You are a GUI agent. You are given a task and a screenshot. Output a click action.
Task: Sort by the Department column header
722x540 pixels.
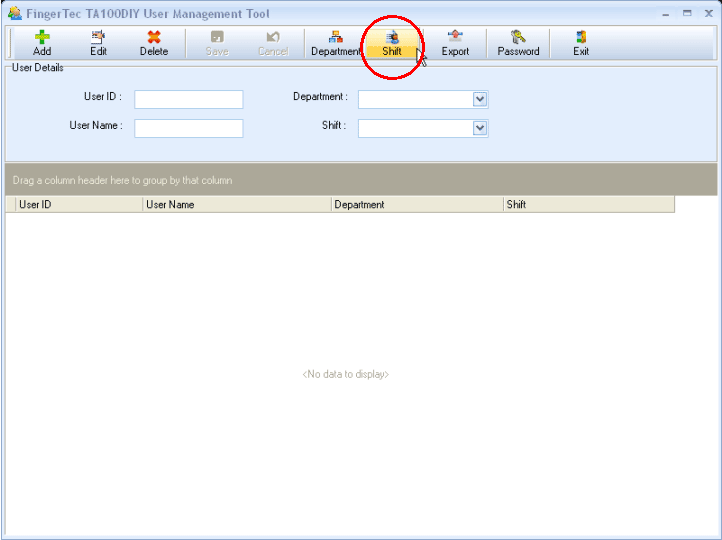click(417, 204)
